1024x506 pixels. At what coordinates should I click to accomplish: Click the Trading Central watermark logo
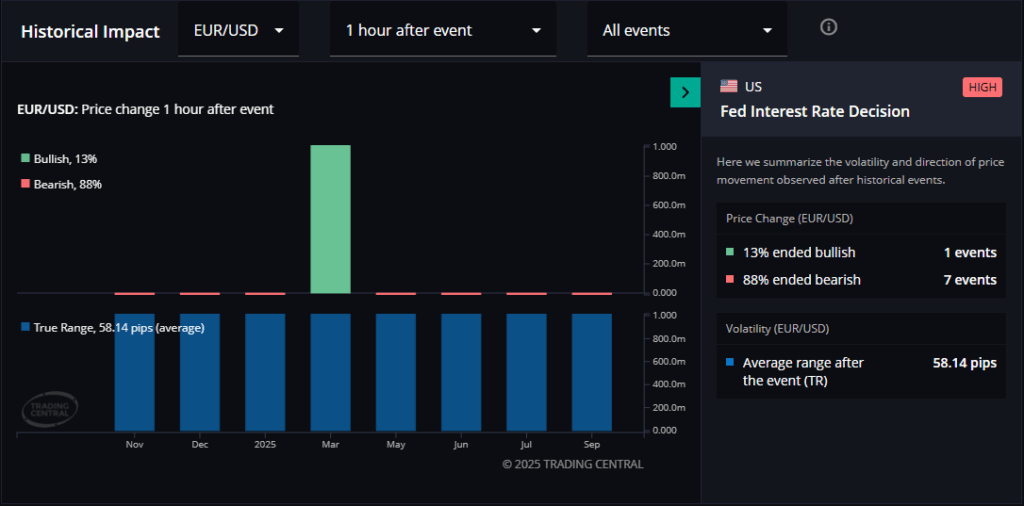point(49,407)
